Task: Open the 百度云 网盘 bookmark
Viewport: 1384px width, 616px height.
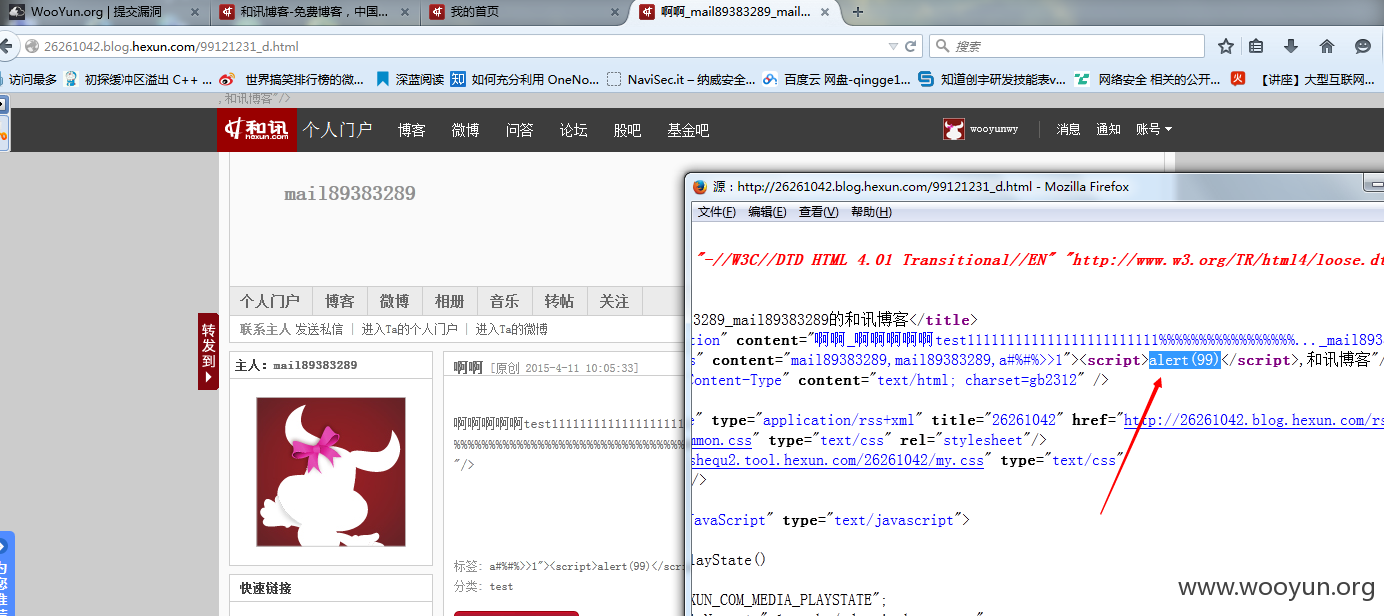Action: 837,79
